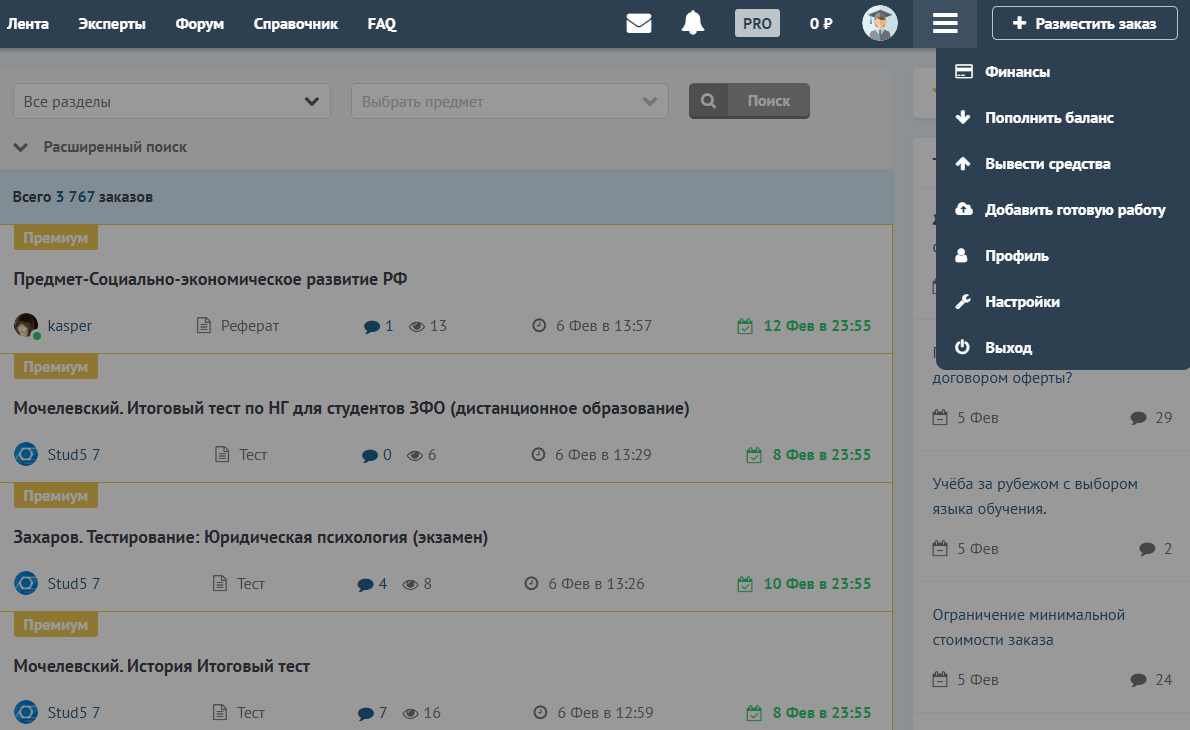Open the messages envelope icon
This screenshot has height=730, width=1190.
(x=638, y=24)
